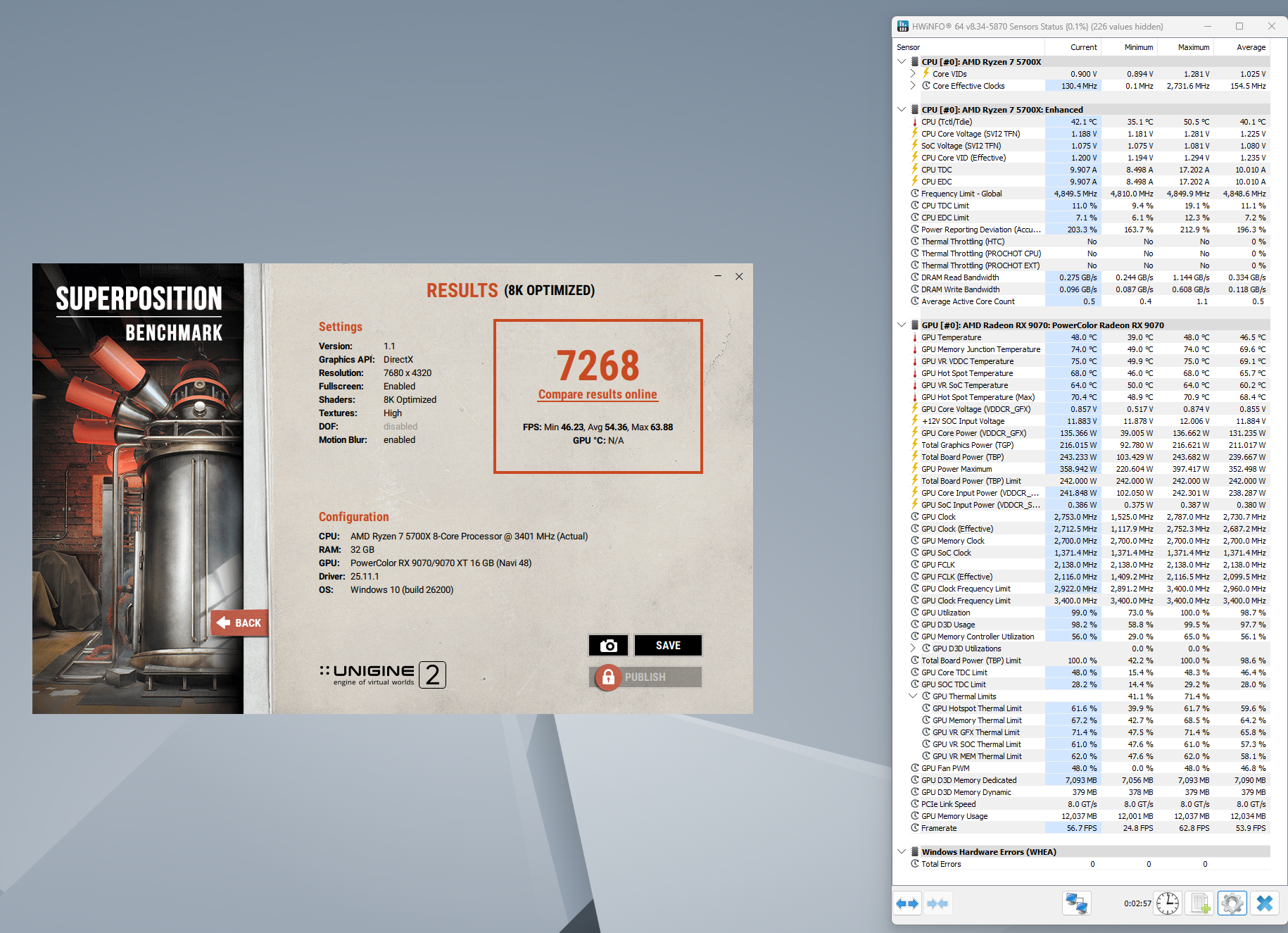Select the Frequency Limit - Global row
This screenshot has height=933, width=1288.
1089,194
